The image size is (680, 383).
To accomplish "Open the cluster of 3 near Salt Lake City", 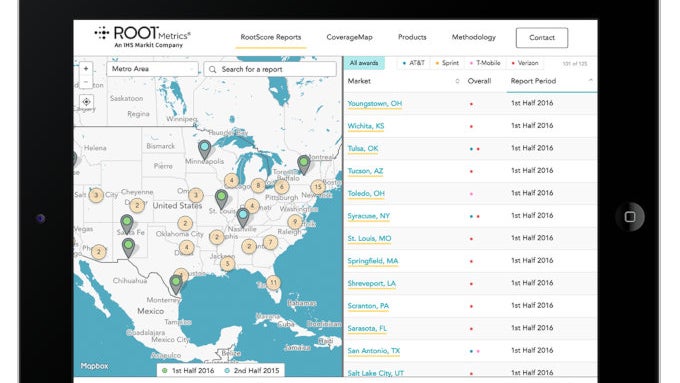I will point(96,195).
